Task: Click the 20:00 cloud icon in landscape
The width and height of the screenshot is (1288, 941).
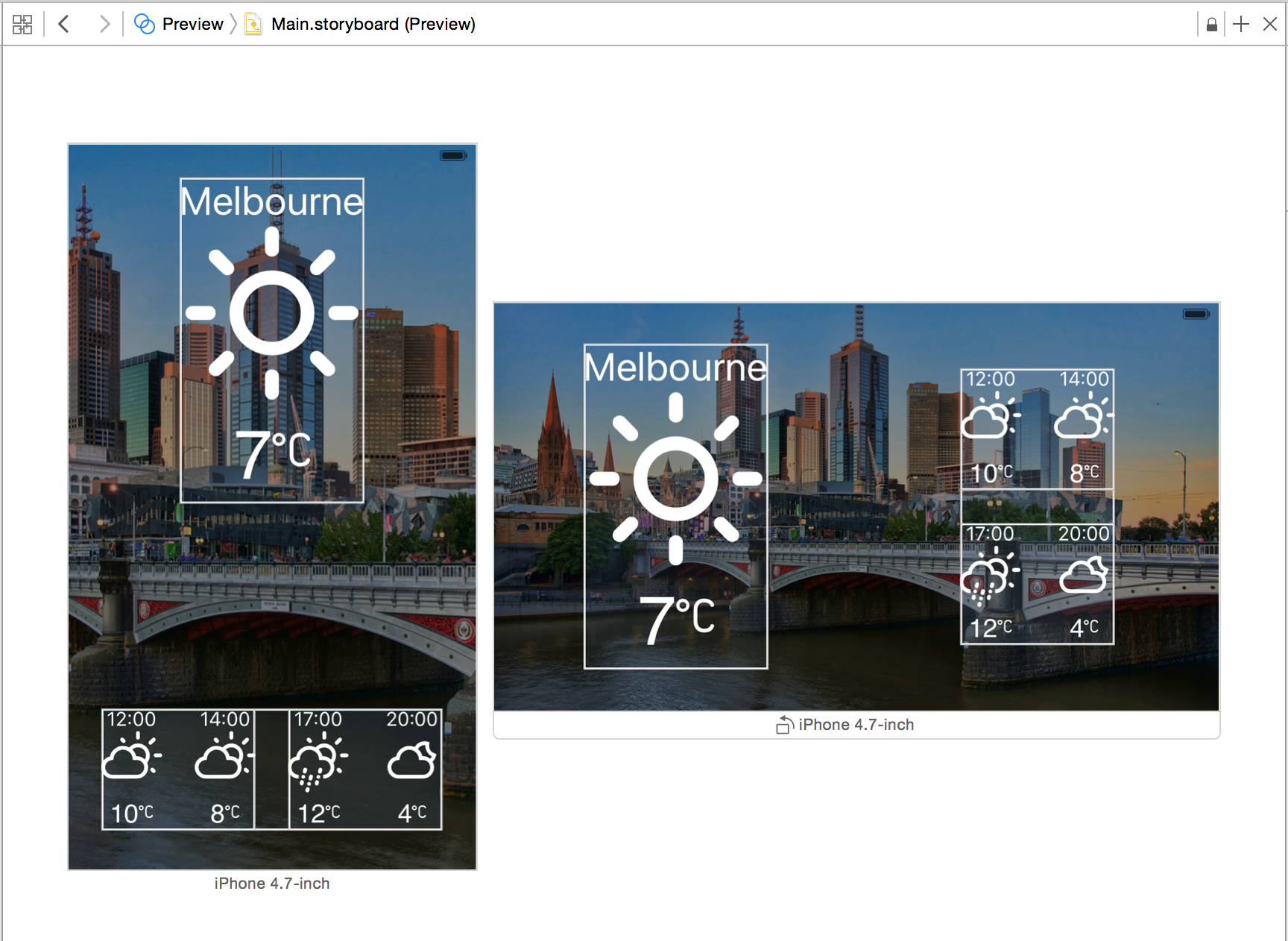Action: (1084, 575)
